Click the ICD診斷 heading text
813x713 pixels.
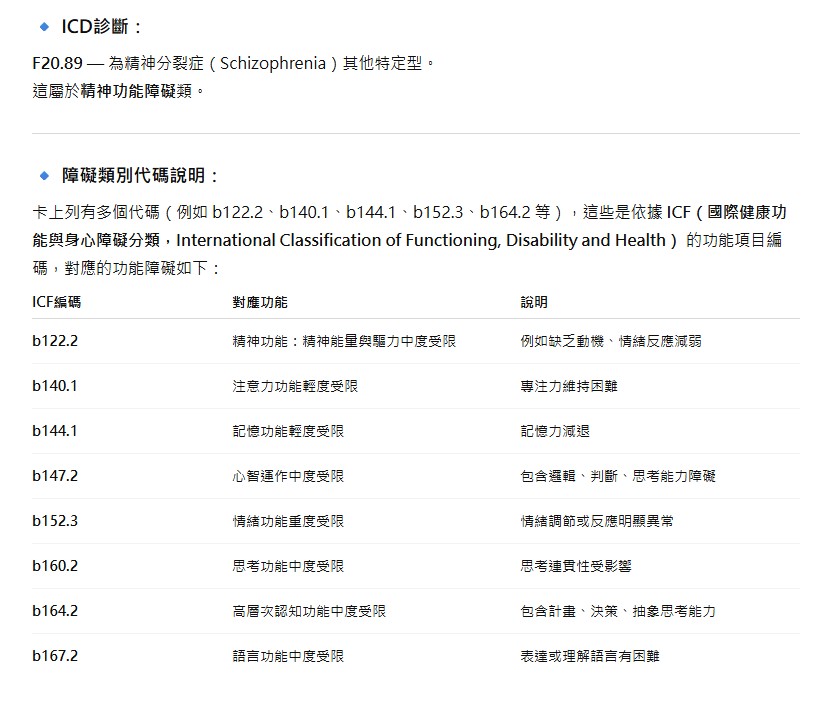coord(102,26)
